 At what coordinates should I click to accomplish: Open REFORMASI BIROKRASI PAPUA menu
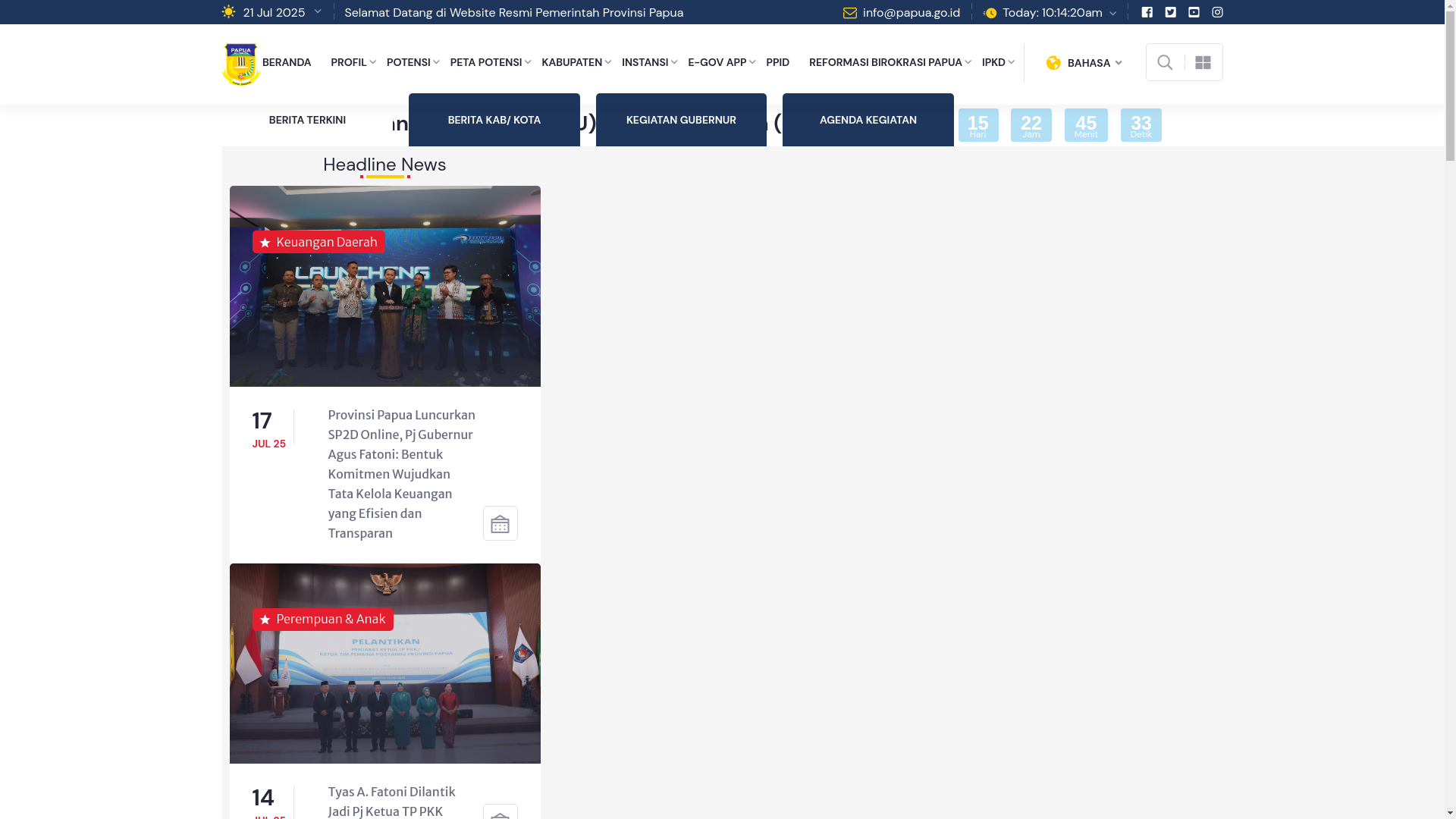click(x=890, y=62)
